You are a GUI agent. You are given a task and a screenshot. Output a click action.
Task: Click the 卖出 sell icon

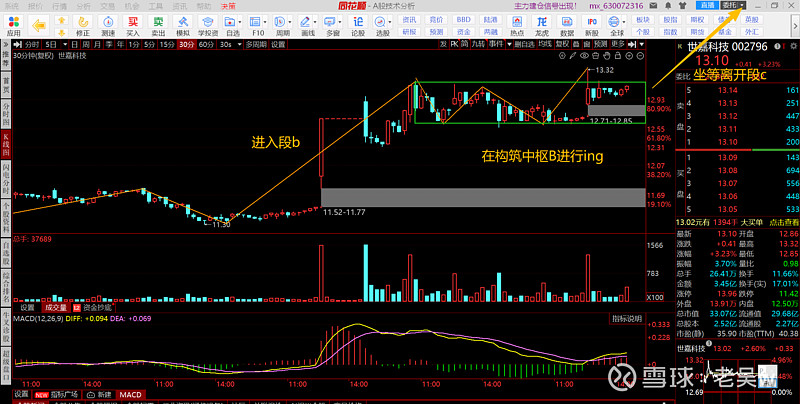[x=158, y=26]
